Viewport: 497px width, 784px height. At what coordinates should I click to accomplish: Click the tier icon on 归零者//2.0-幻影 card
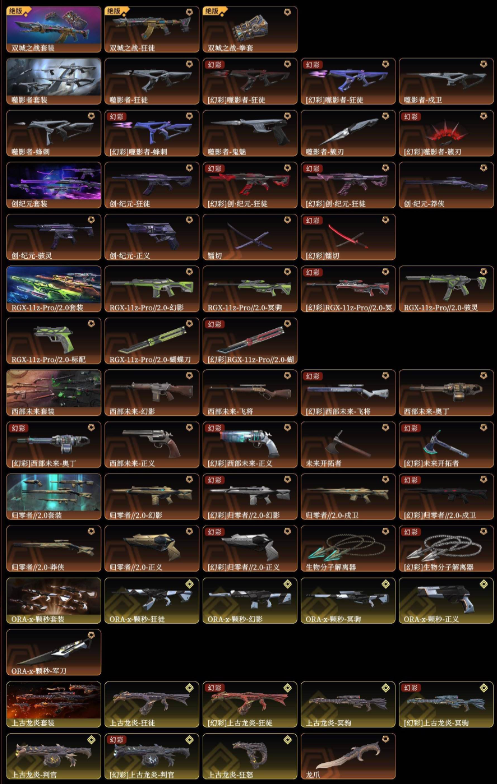[x=190, y=480]
